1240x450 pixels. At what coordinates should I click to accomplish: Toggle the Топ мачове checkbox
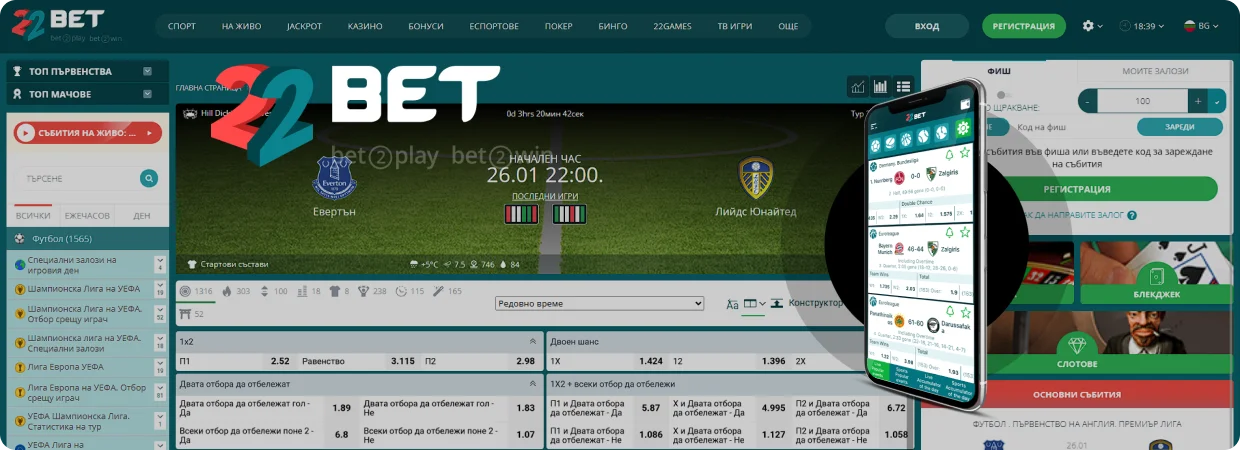click(x=147, y=93)
